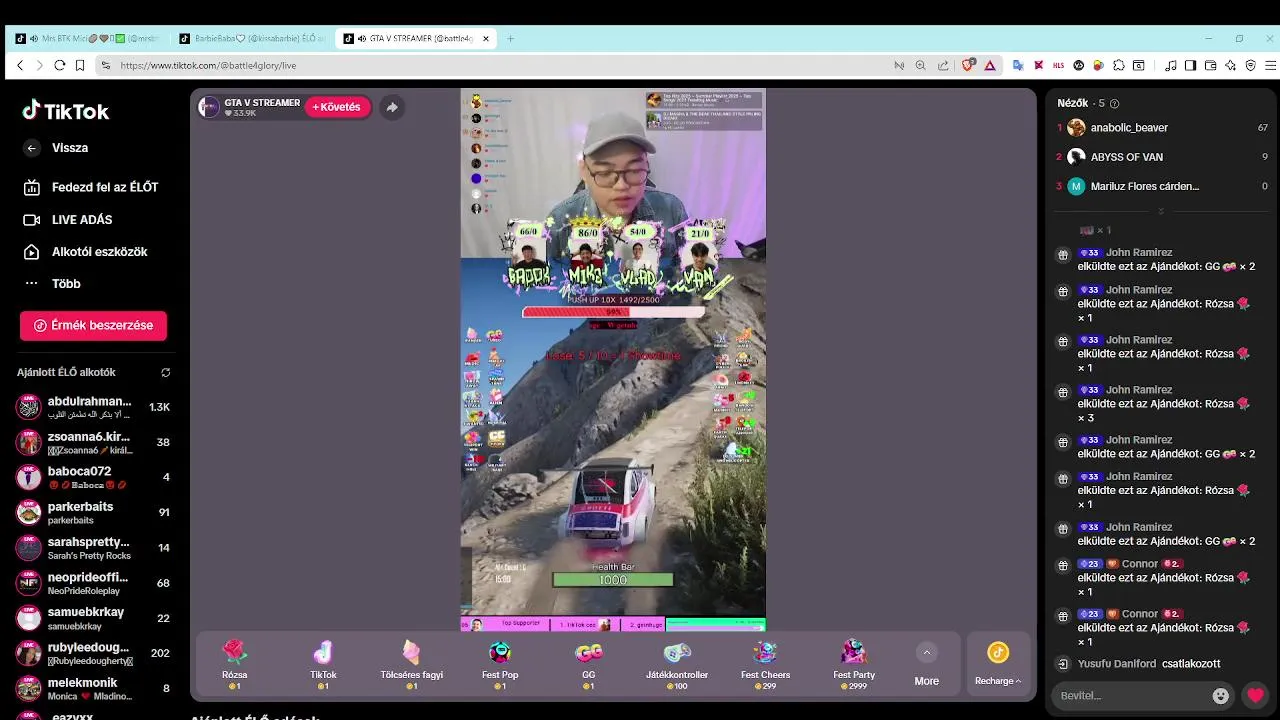The image size is (1280, 720).
Task: Send a Rózsa gift
Action: click(235, 665)
